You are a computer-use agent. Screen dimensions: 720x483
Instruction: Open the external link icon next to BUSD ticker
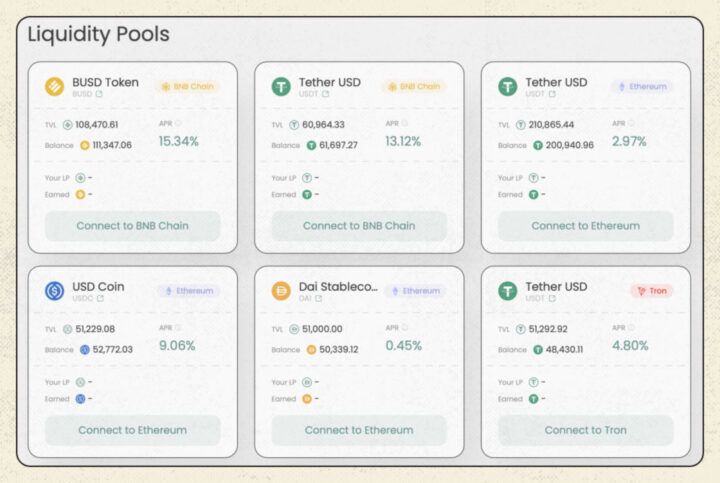(99, 94)
